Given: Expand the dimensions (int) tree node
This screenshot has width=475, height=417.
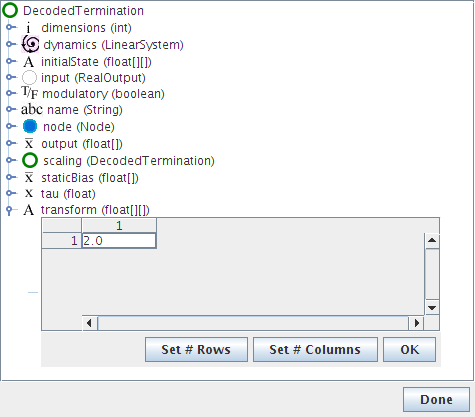Looking at the screenshot, I should [11, 27].
